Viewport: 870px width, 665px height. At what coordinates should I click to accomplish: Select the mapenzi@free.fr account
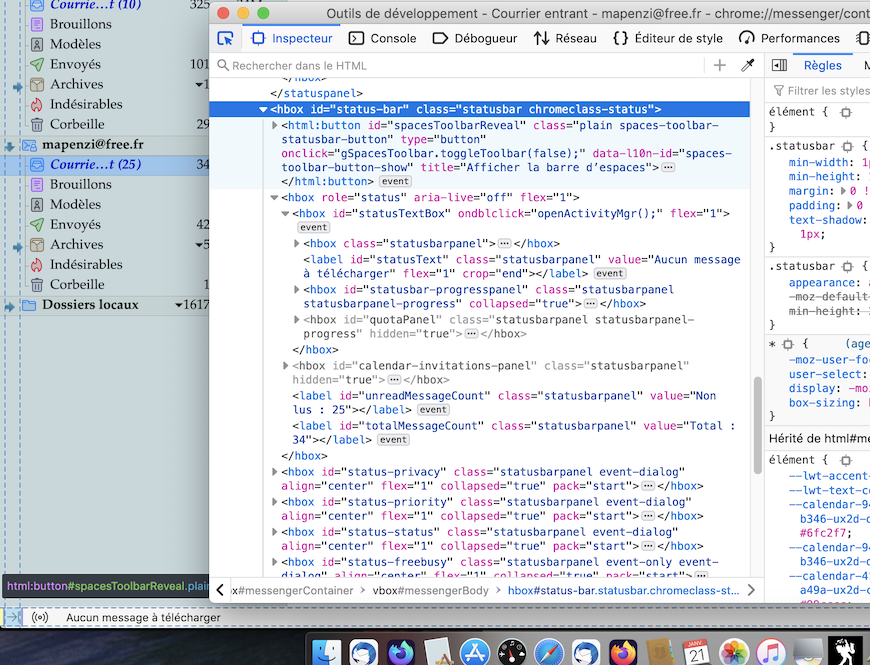click(92, 144)
